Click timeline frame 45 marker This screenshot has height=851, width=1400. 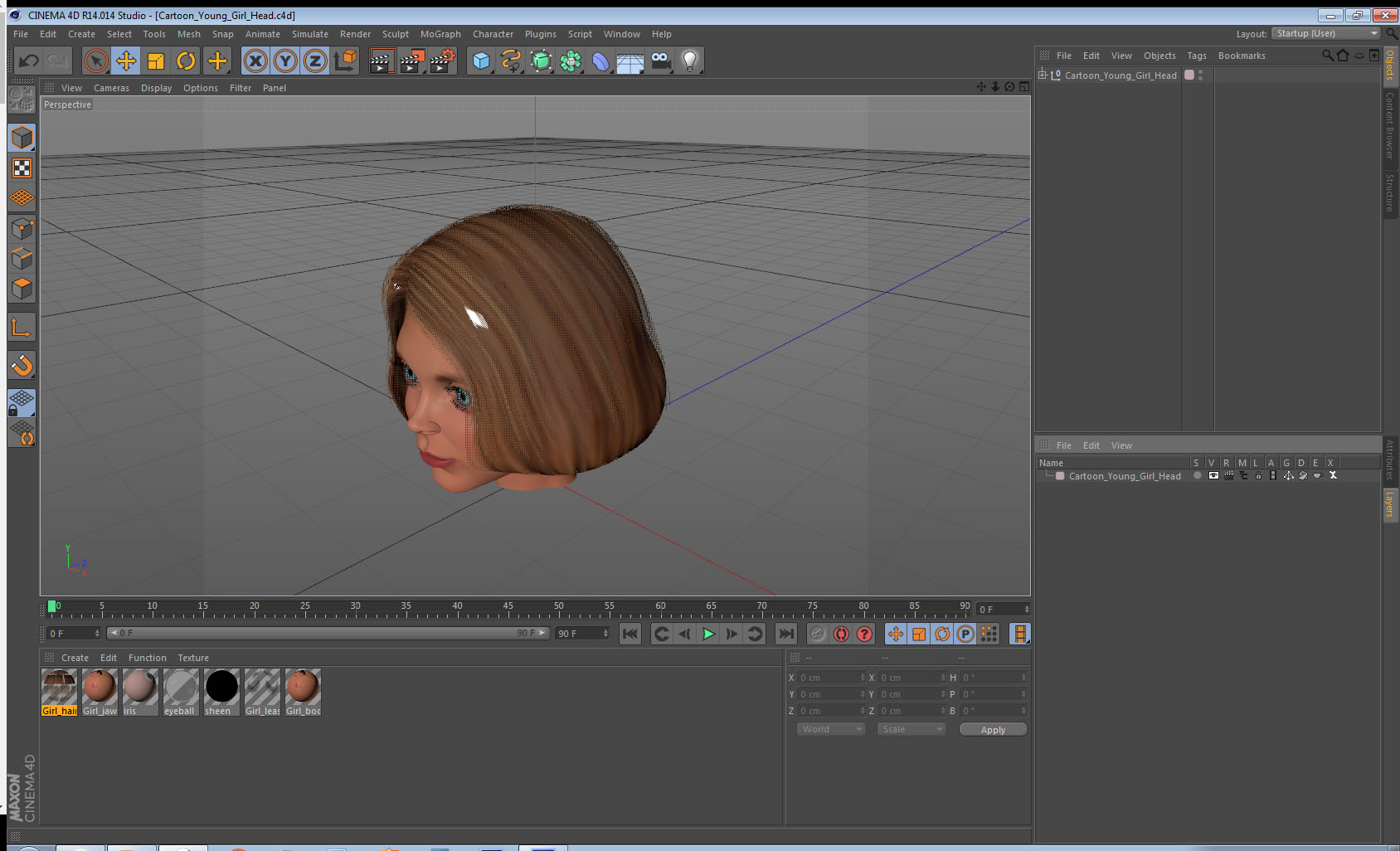click(508, 606)
